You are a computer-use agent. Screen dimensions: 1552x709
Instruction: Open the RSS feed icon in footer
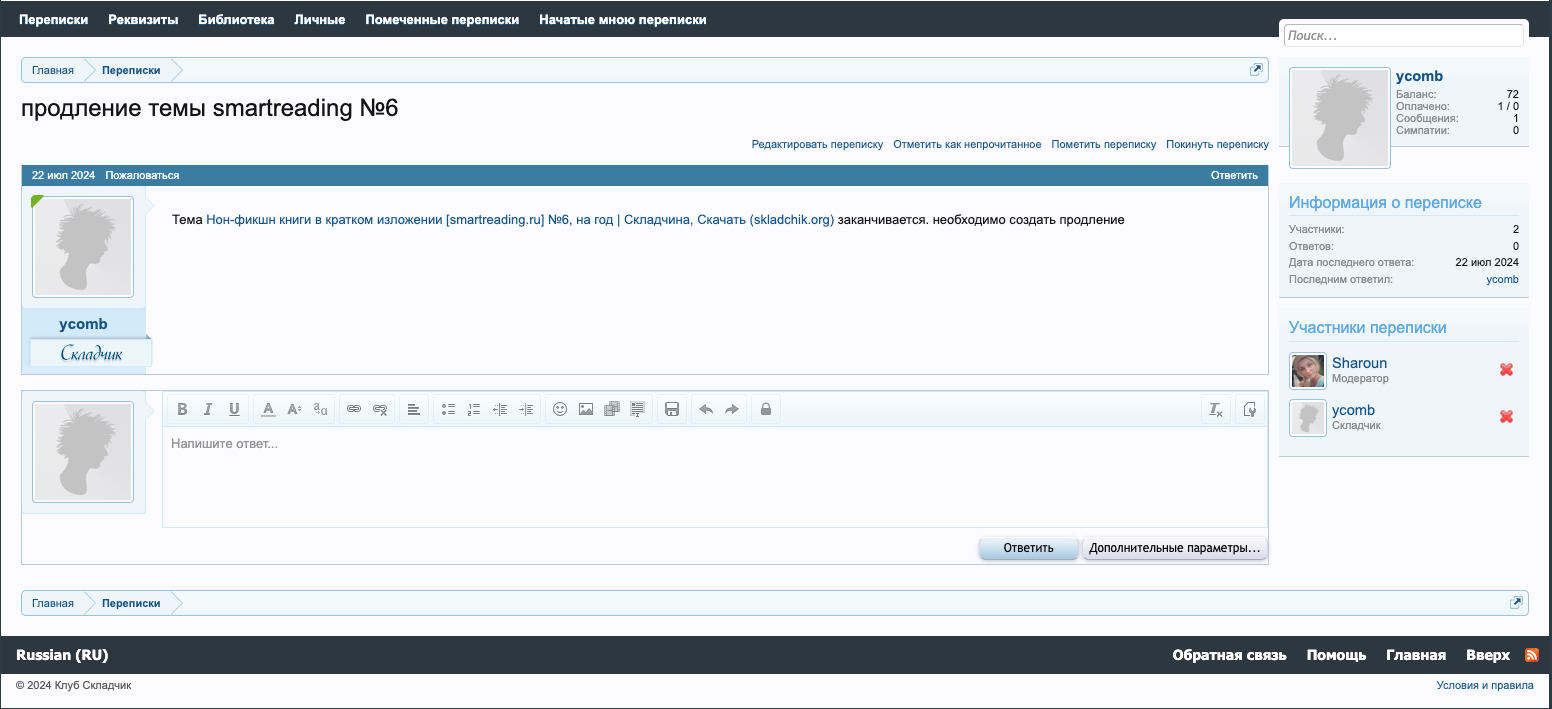[x=1531, y=655]
